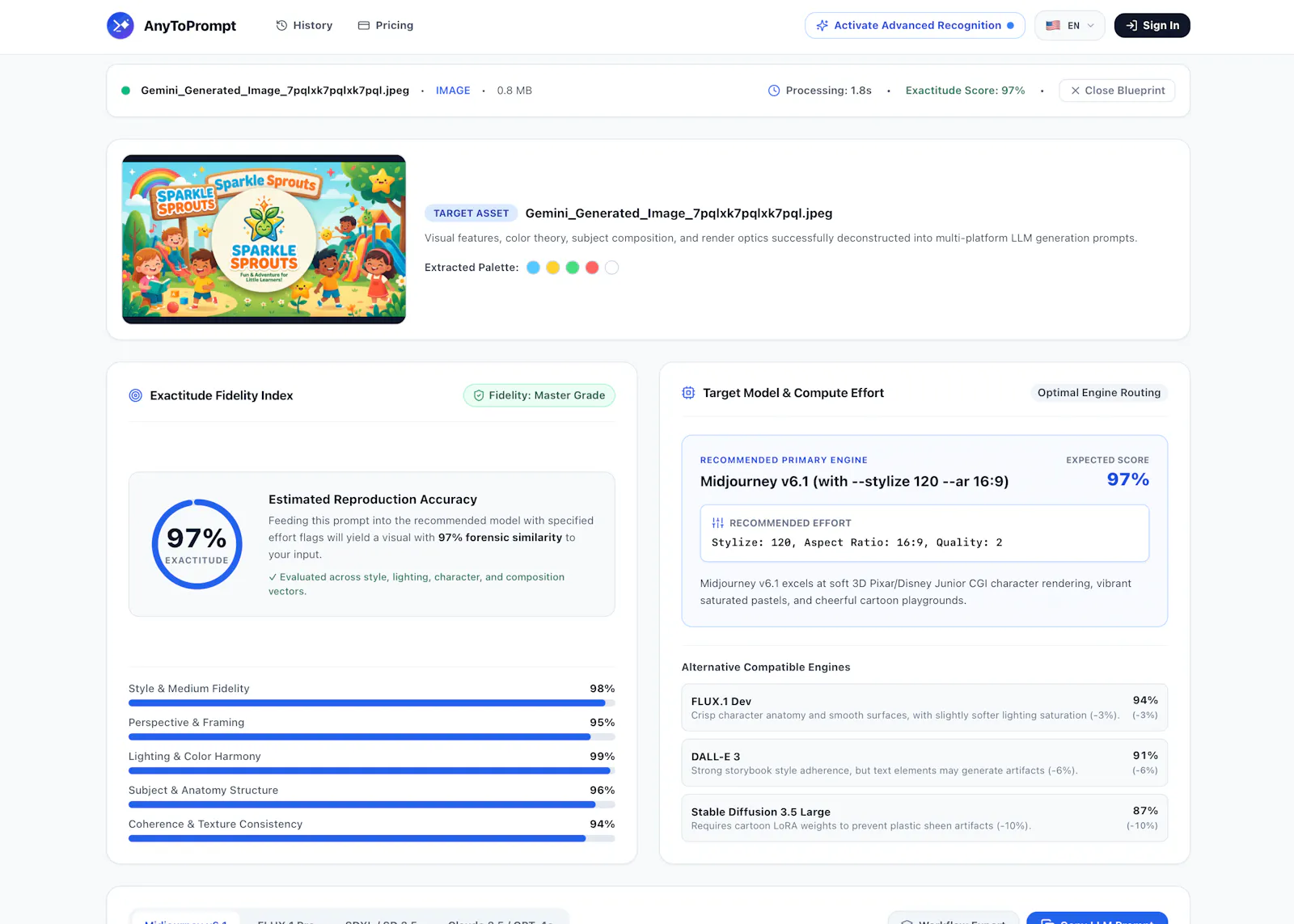Click the Style & Medium Fidelity progress bar
The height and width of the screenshot is (924, 1294).
(372, 703)
